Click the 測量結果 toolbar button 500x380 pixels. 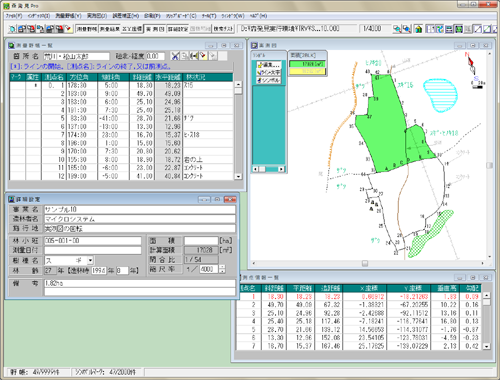point(110,29)
